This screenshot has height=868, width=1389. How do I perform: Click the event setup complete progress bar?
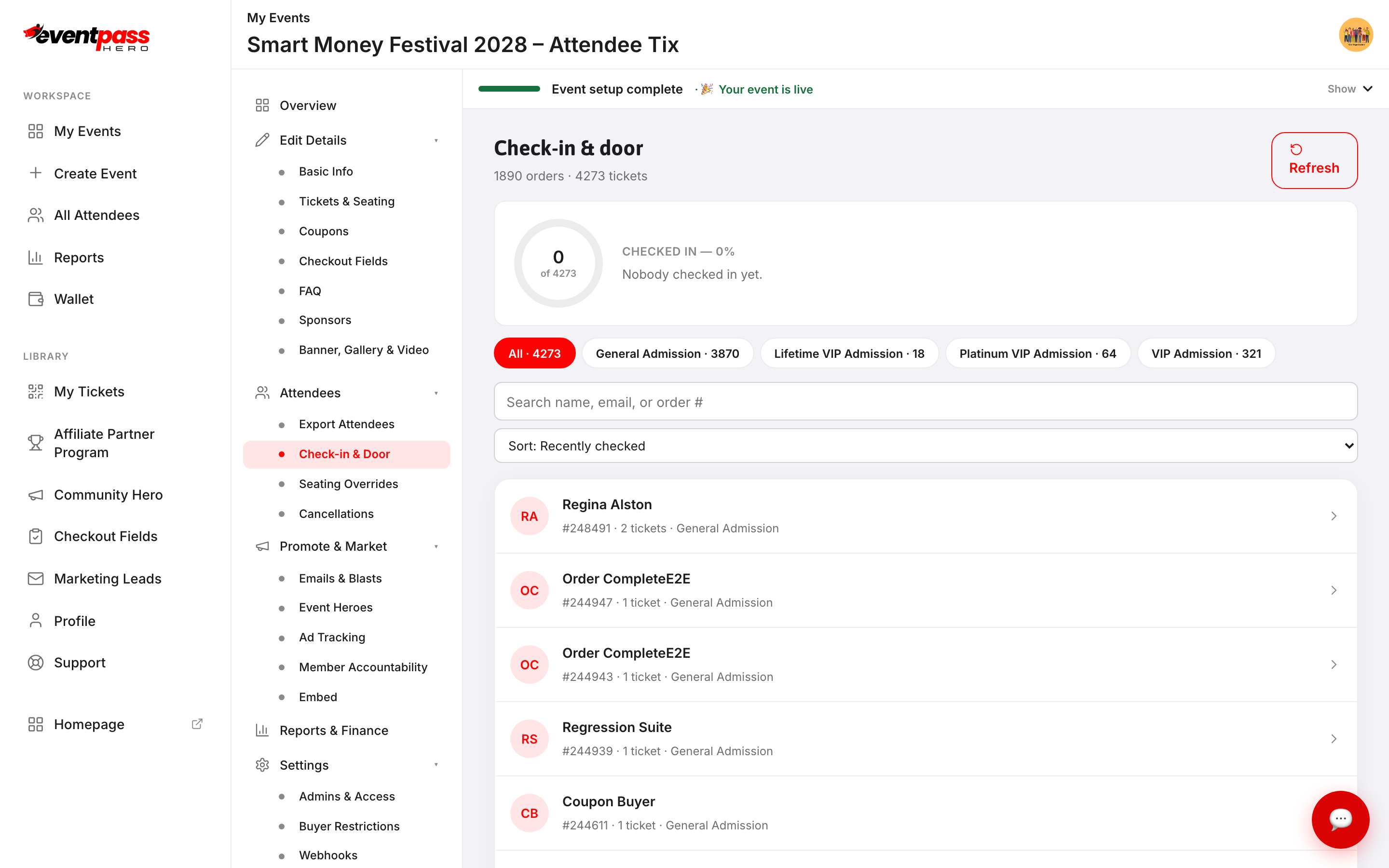[x=509, y=89]
